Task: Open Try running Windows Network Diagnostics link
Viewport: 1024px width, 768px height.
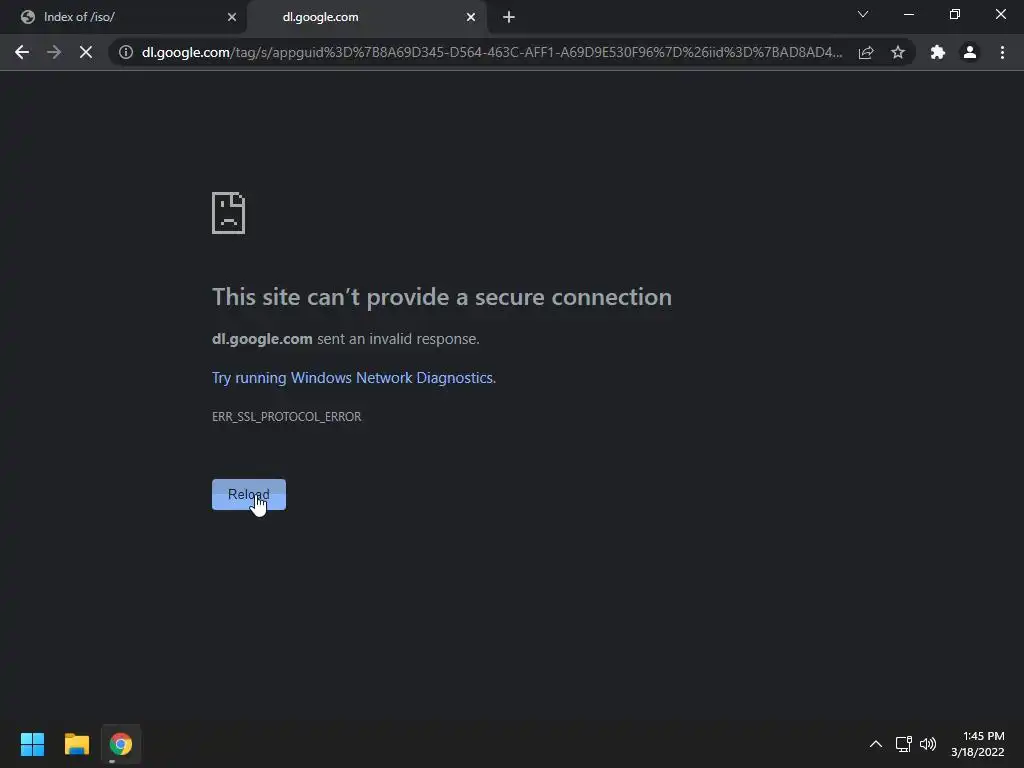Action: pos(353,378)
